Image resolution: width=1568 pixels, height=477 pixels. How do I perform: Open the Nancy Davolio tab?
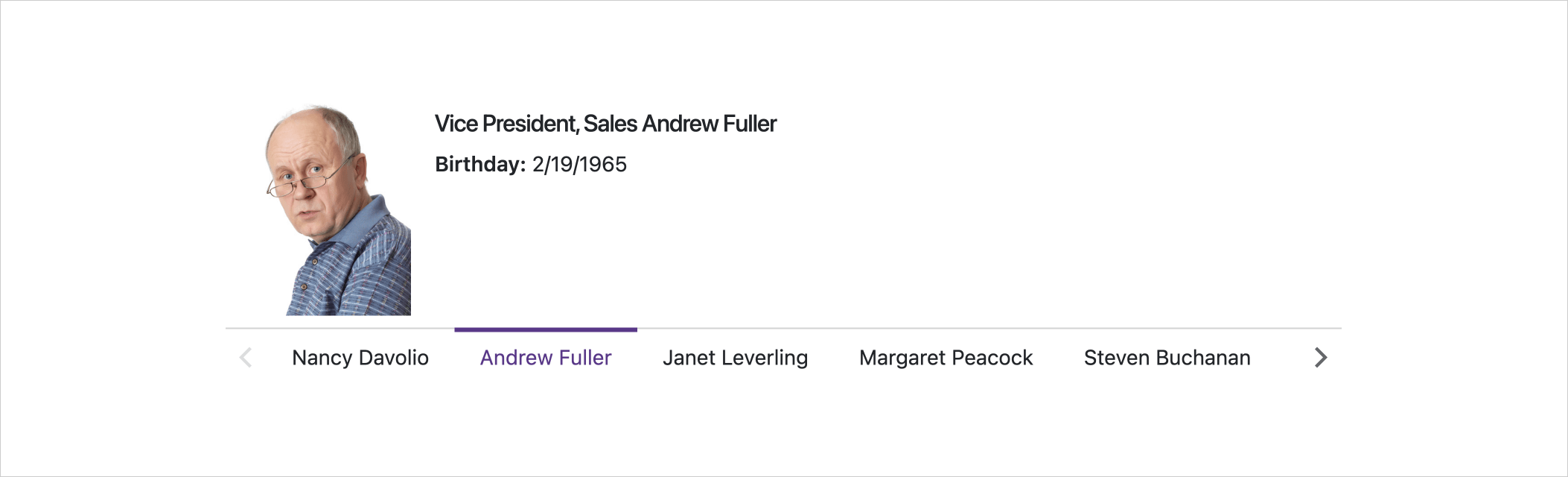pos(360,358)
